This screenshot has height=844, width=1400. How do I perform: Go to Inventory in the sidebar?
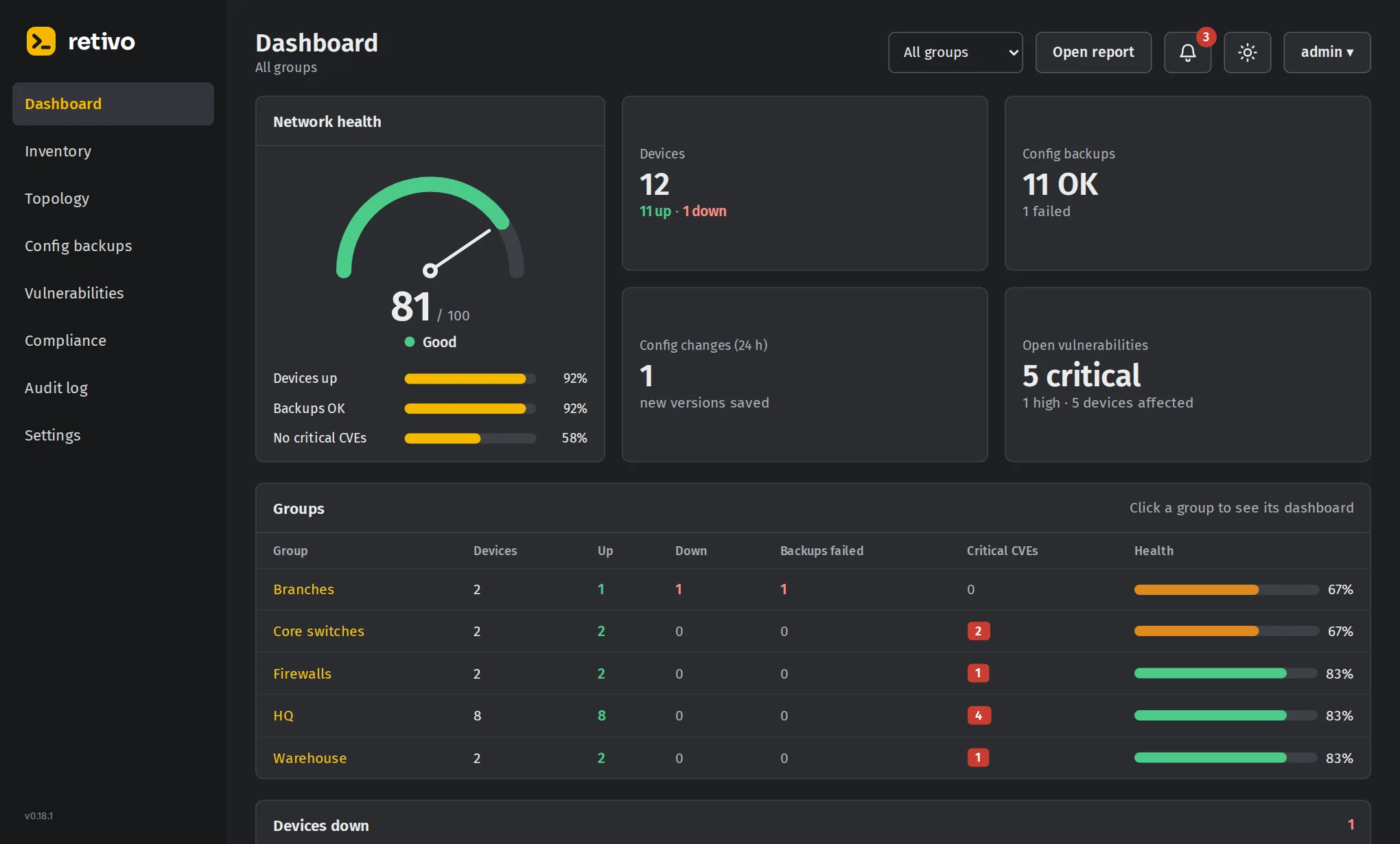(113, 151)
